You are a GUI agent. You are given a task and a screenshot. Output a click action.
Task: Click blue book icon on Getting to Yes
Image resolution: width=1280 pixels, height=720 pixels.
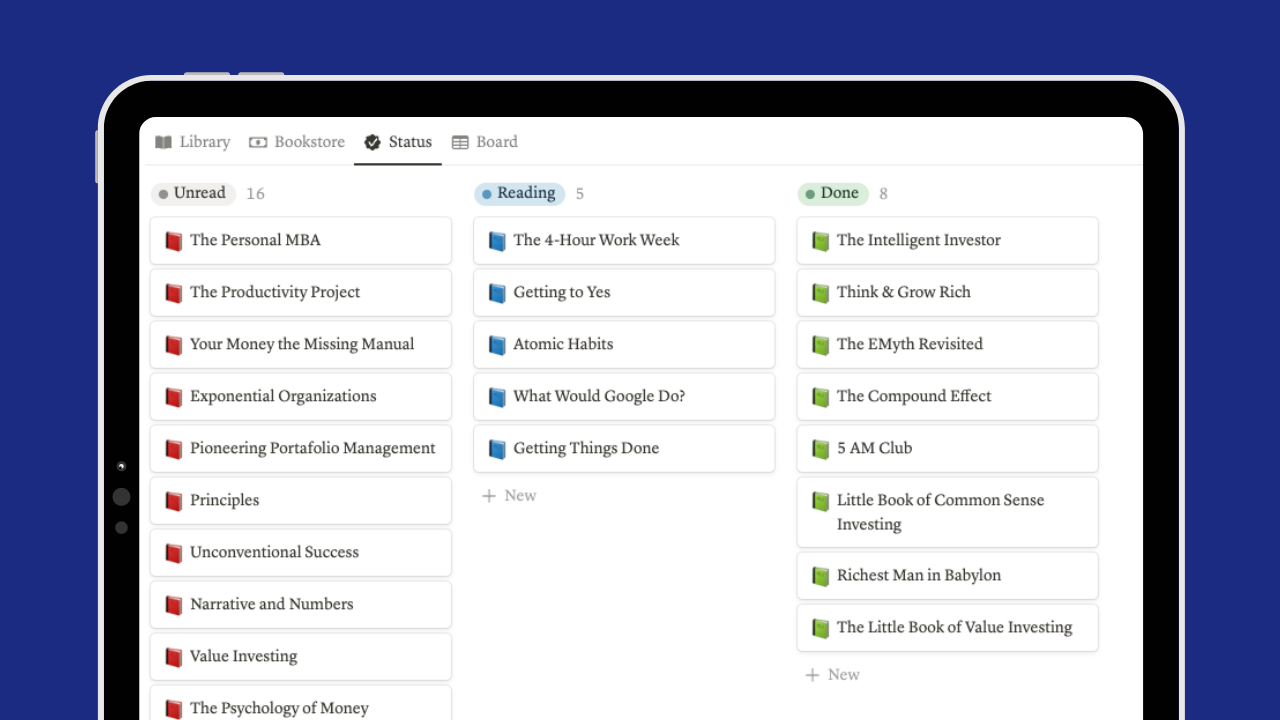497,293
